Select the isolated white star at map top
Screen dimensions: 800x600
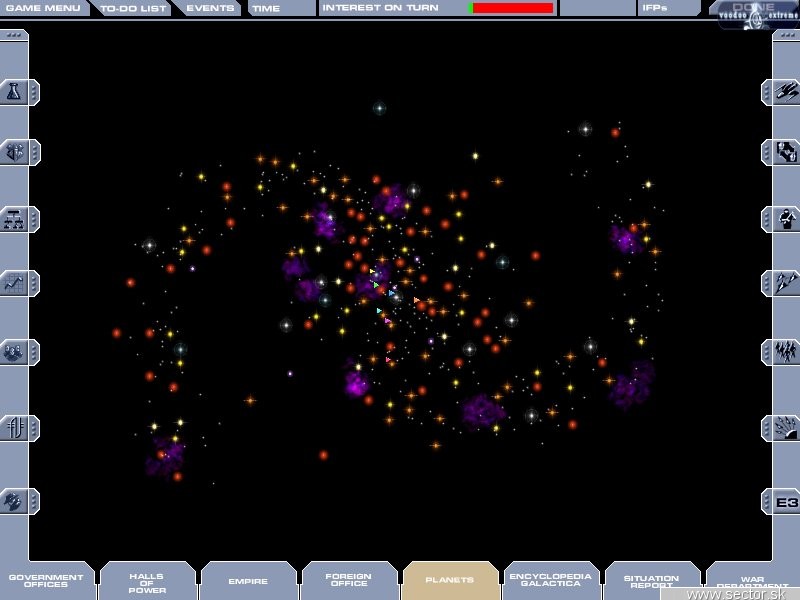379,108
